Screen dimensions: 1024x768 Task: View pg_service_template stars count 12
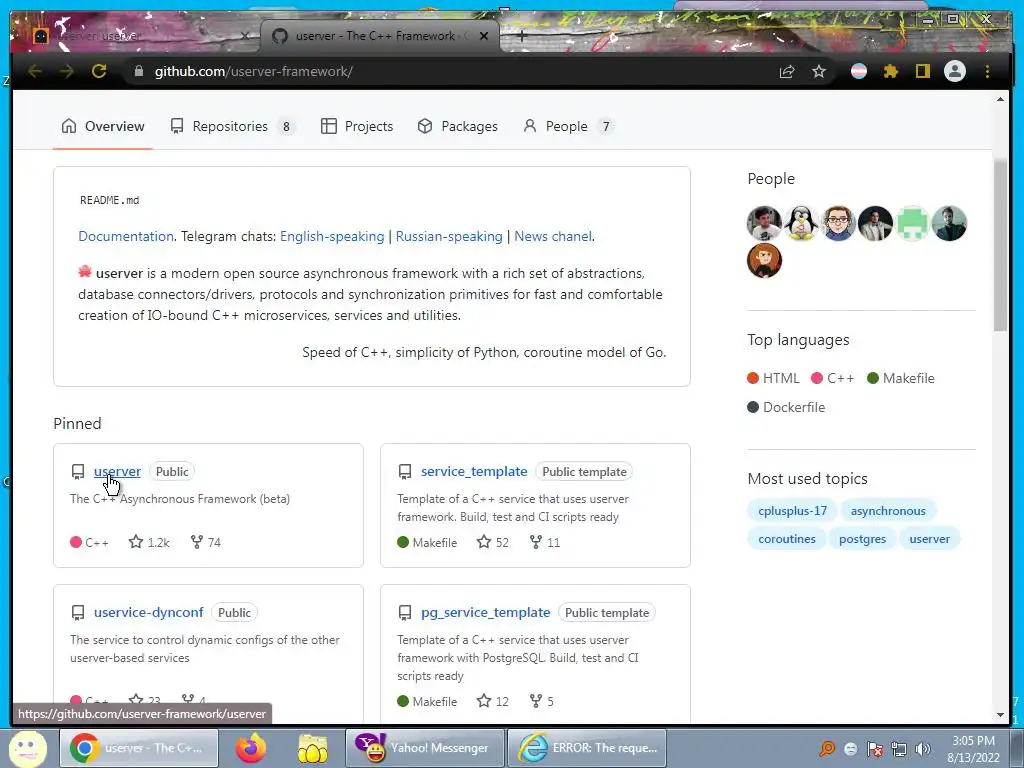pyautogui.click(x=493, y=701)
